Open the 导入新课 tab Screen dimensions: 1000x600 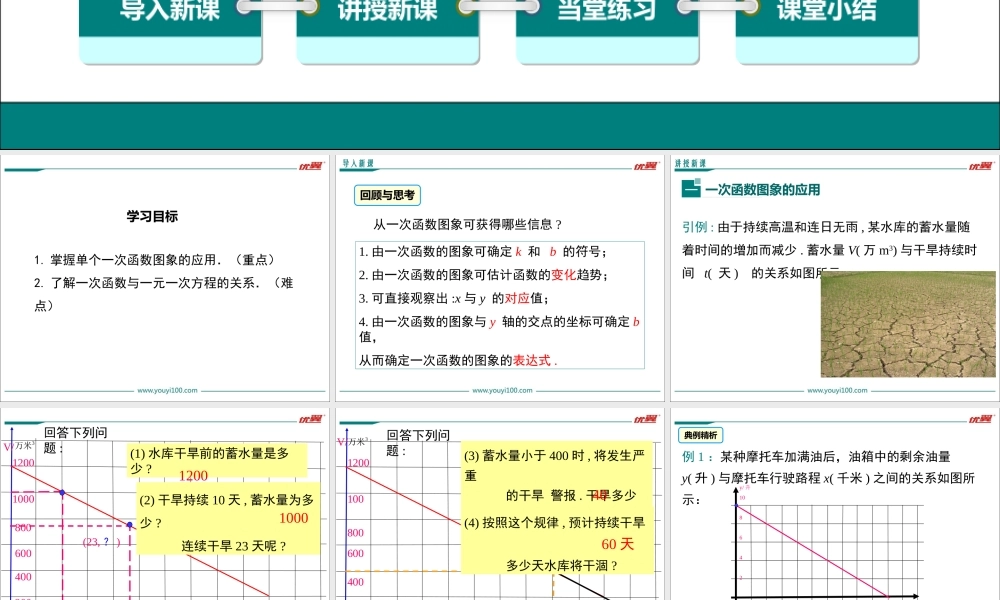tap(170, 12)
